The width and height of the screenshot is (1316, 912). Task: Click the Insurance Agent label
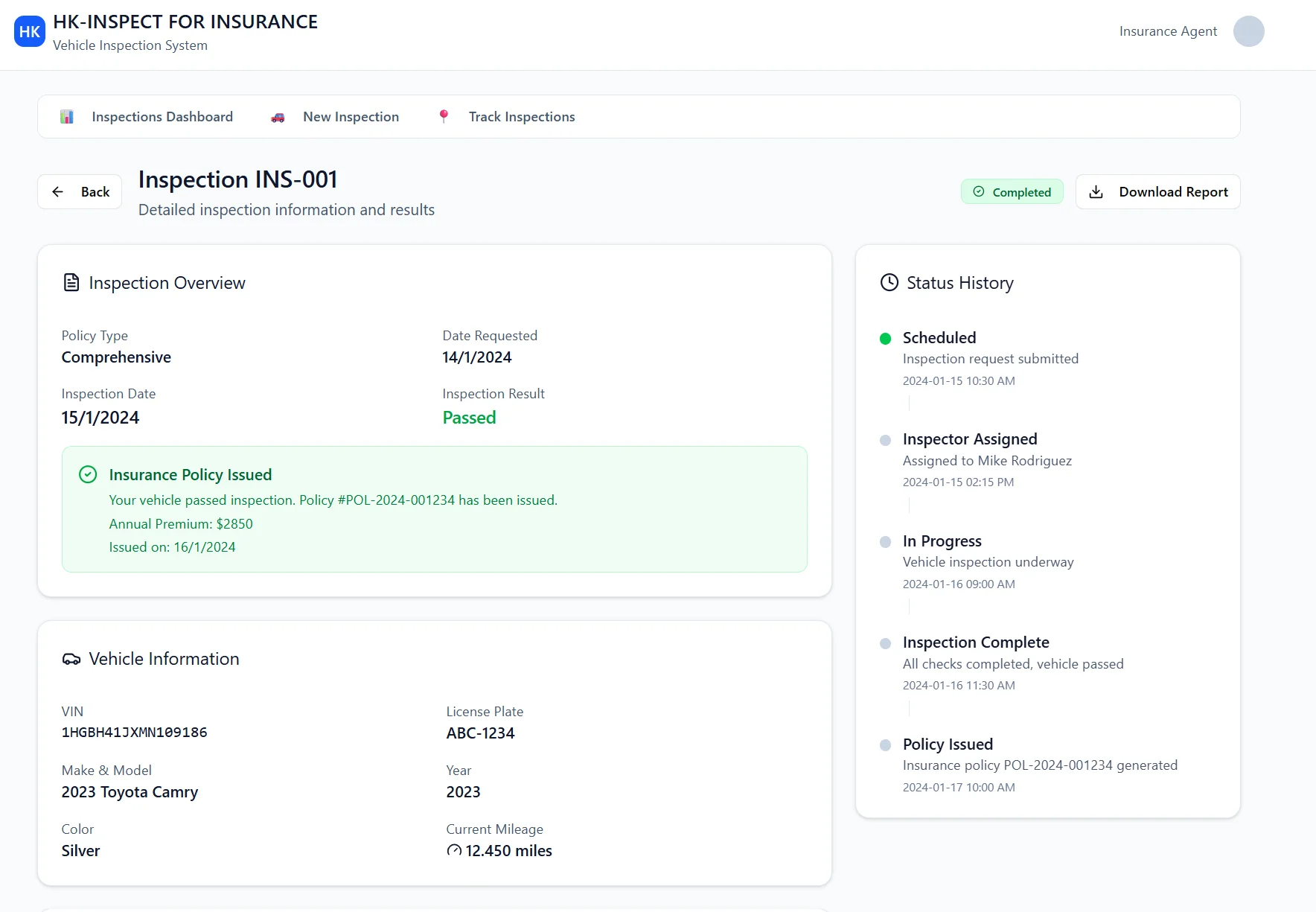(x=1168, y=31)
